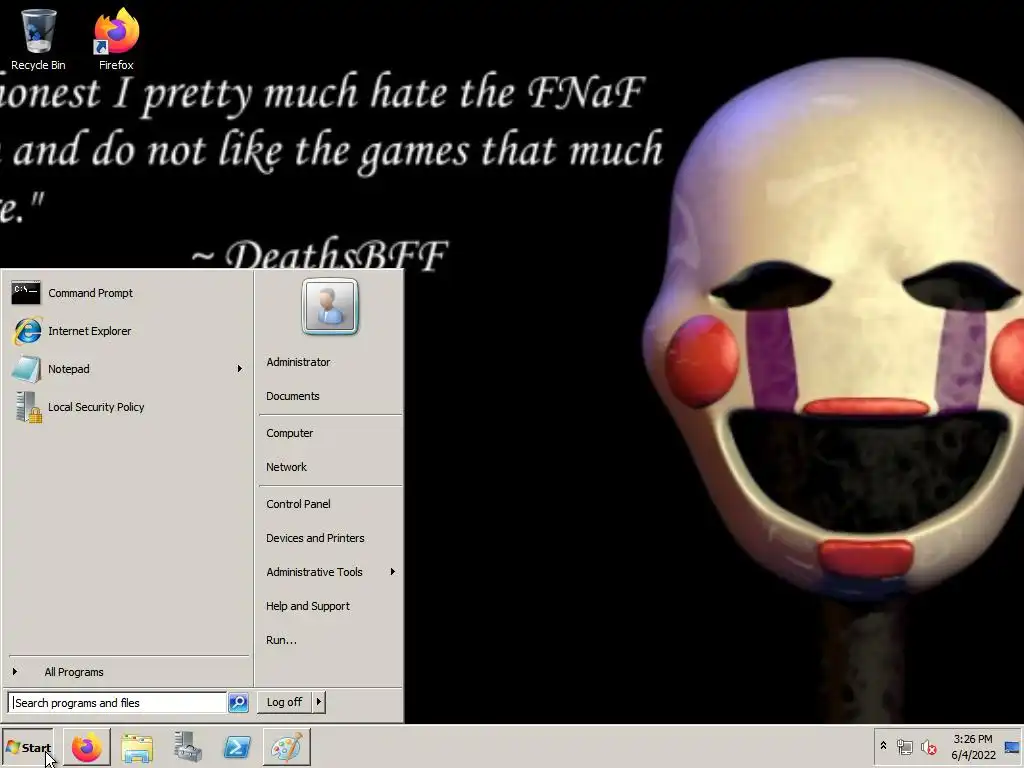Click the date 6/4/2022 in tray
The width and height of the screenshot is (1024, 768).
point(973,755)
